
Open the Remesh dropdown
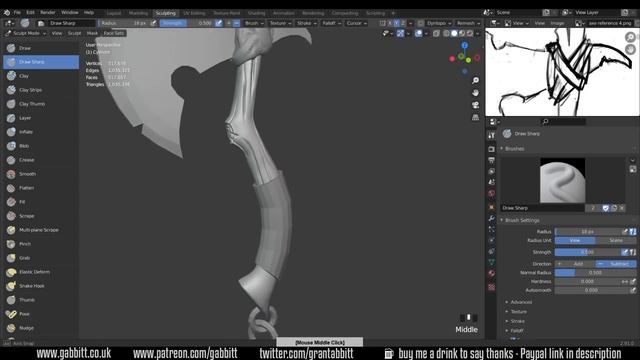(468, 23)
